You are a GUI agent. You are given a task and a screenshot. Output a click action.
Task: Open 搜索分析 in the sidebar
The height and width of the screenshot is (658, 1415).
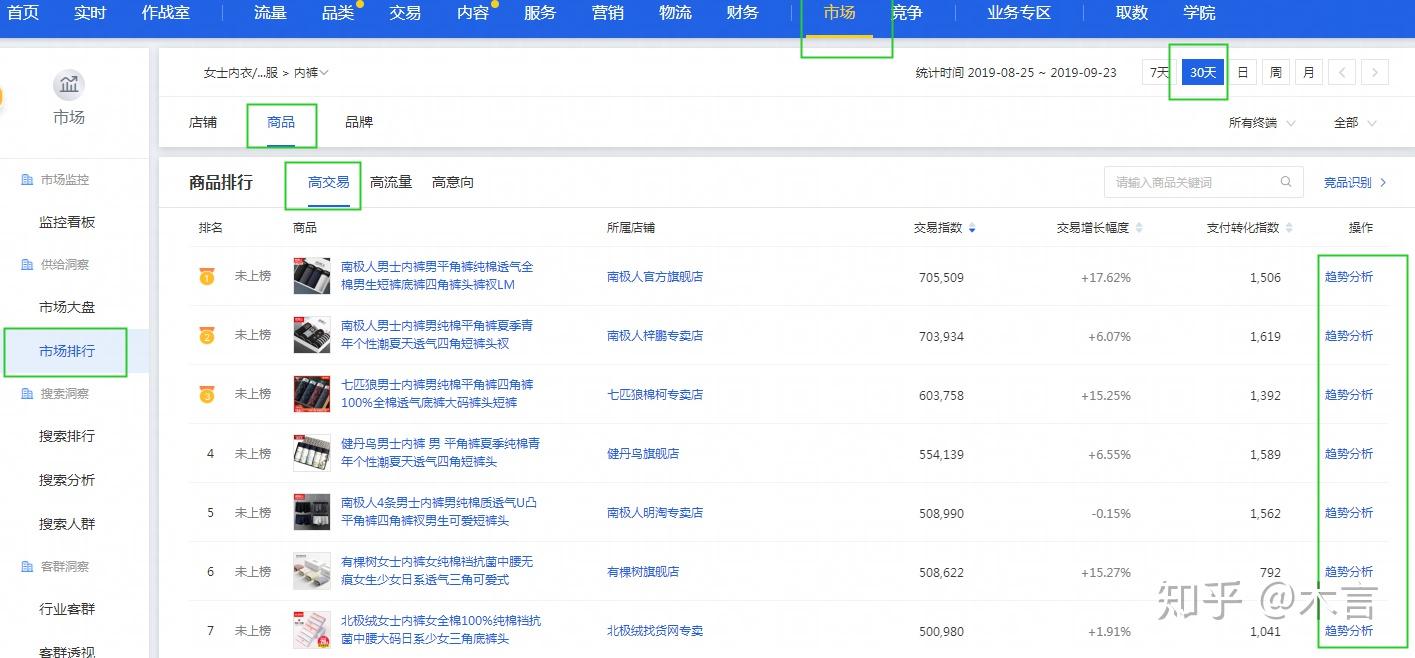[67, 480]
